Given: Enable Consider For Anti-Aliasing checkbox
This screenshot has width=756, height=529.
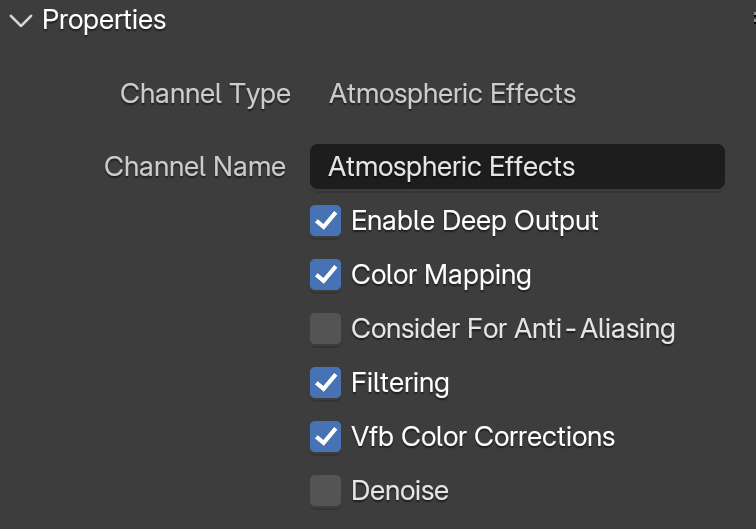Looking at the screenshot, I should click(x=325, y=329).
